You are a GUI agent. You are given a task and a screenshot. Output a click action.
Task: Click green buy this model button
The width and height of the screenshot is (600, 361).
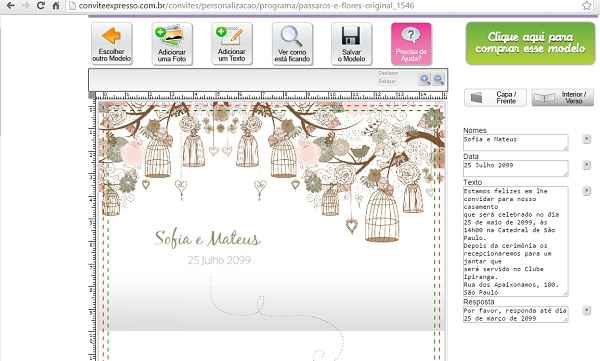(x=530, y=43)
